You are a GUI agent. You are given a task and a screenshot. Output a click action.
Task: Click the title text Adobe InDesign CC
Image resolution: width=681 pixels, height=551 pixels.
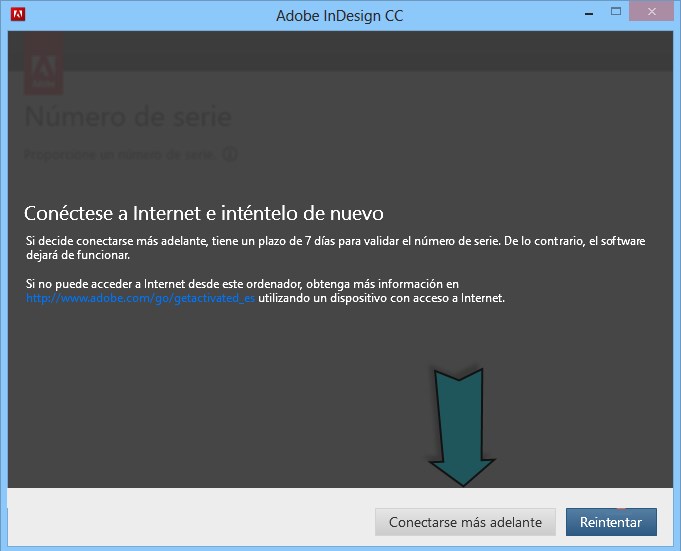(340, 16)
